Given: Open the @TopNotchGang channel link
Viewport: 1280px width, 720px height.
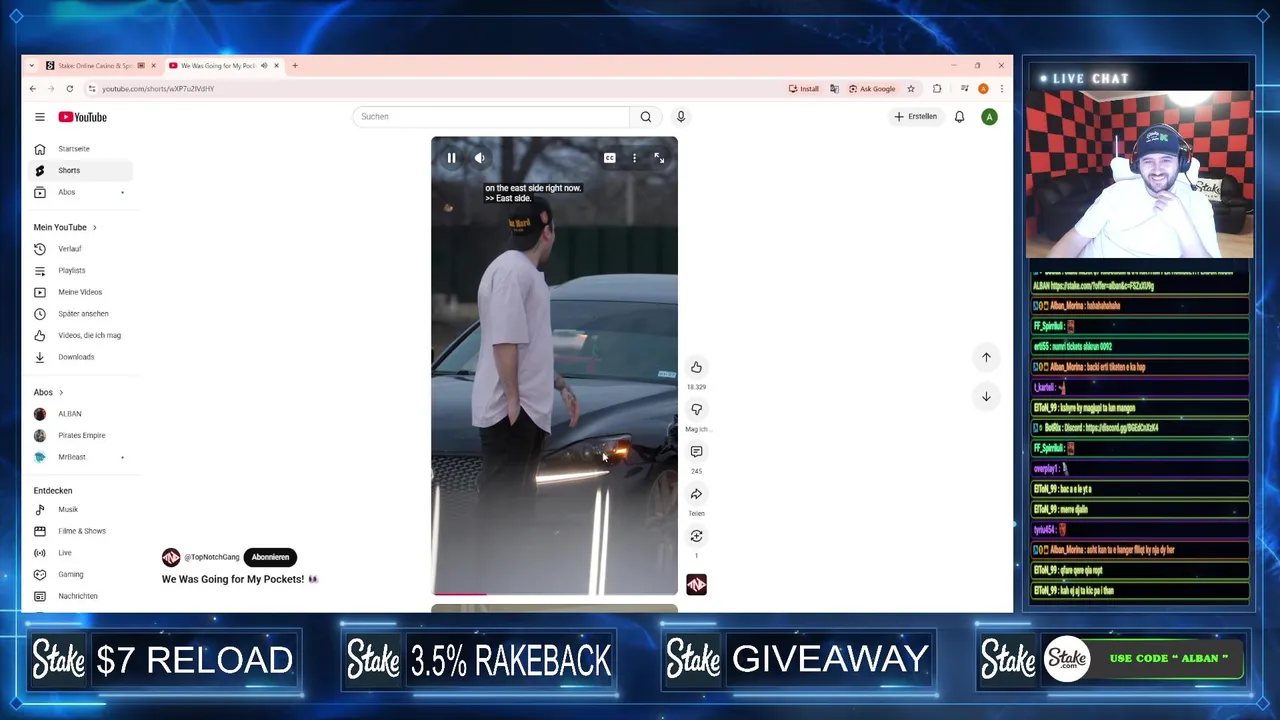Looking at the screenshot, I should tap(211, 557).
